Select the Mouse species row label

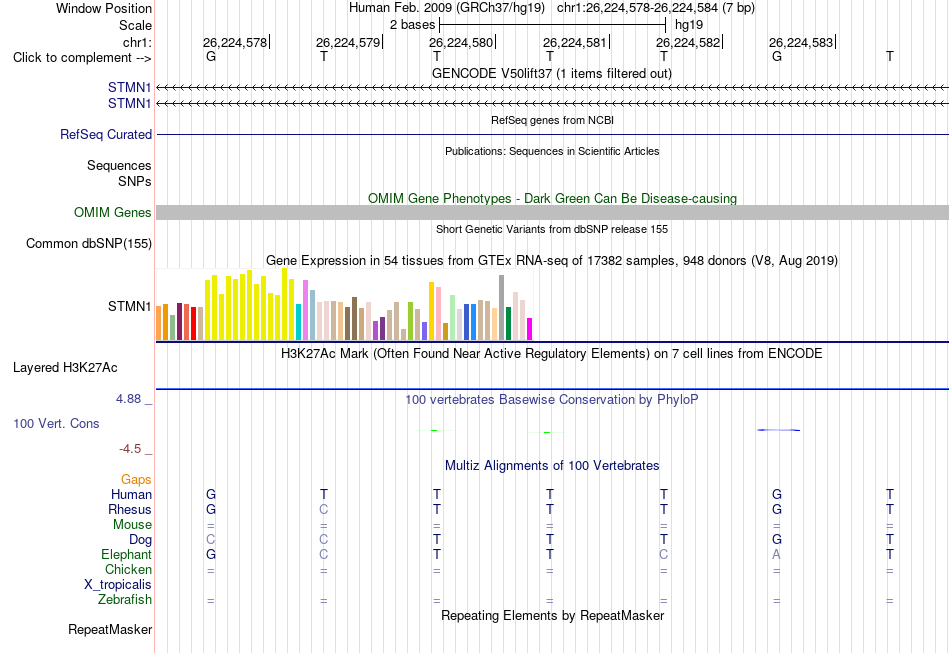click(x=132, y=525)
